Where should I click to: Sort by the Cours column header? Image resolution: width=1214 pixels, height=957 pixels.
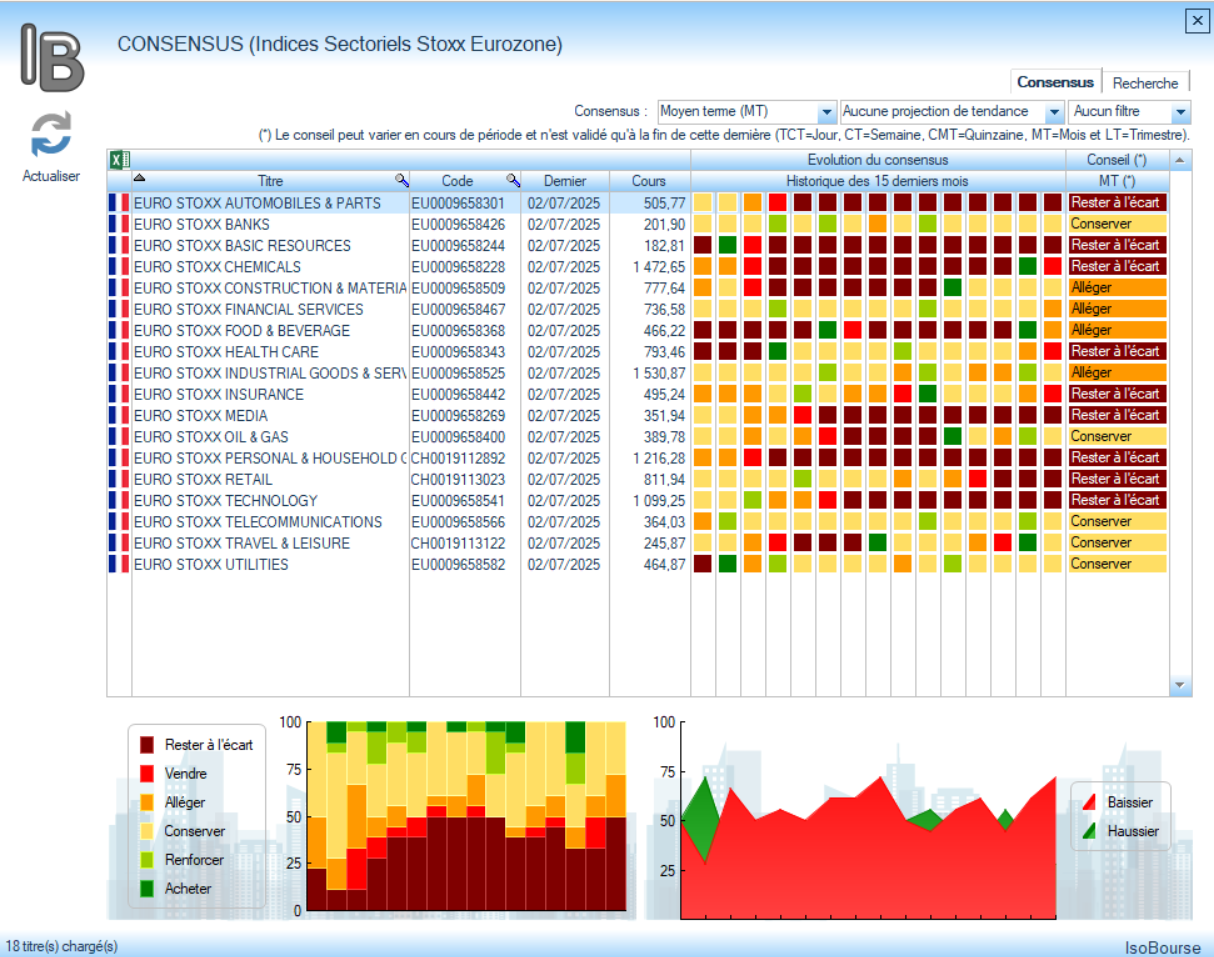[649, 181]
